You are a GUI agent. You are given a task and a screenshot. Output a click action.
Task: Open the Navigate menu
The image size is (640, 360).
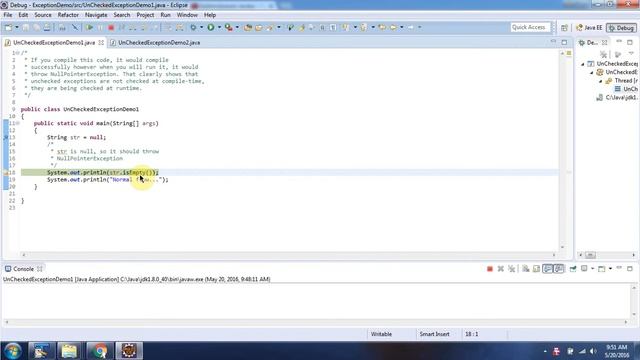tap(96, 15)
